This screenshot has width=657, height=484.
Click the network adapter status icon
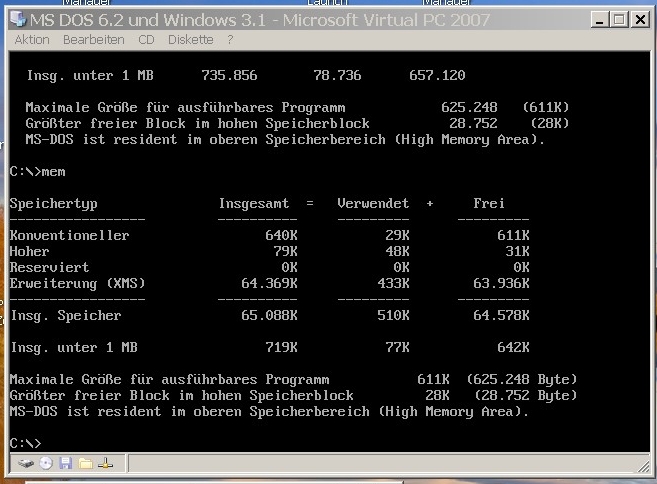105,463
